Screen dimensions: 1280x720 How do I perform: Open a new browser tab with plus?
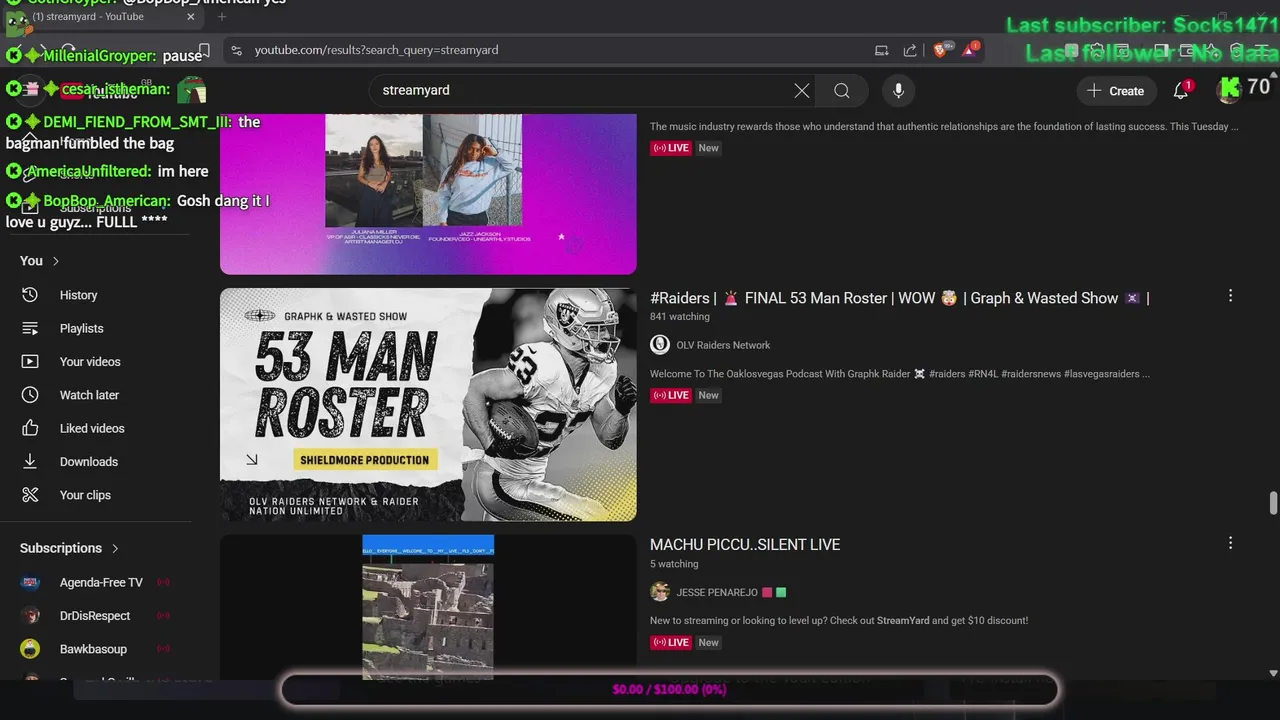[222, 17]
